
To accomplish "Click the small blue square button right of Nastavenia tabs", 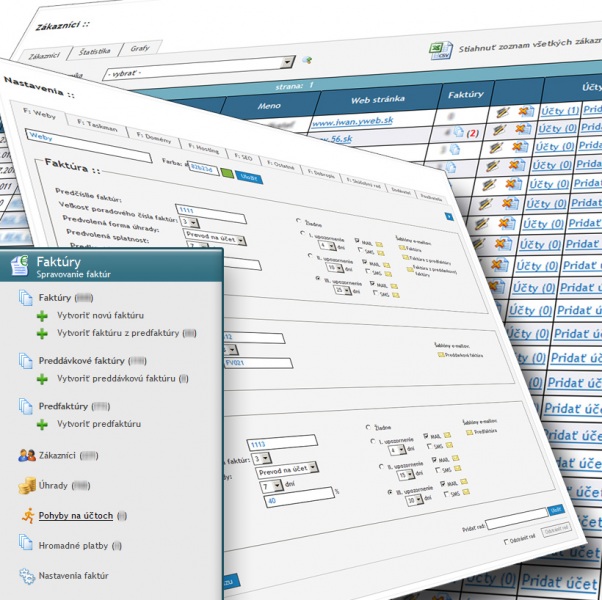I will click(449, 217).
